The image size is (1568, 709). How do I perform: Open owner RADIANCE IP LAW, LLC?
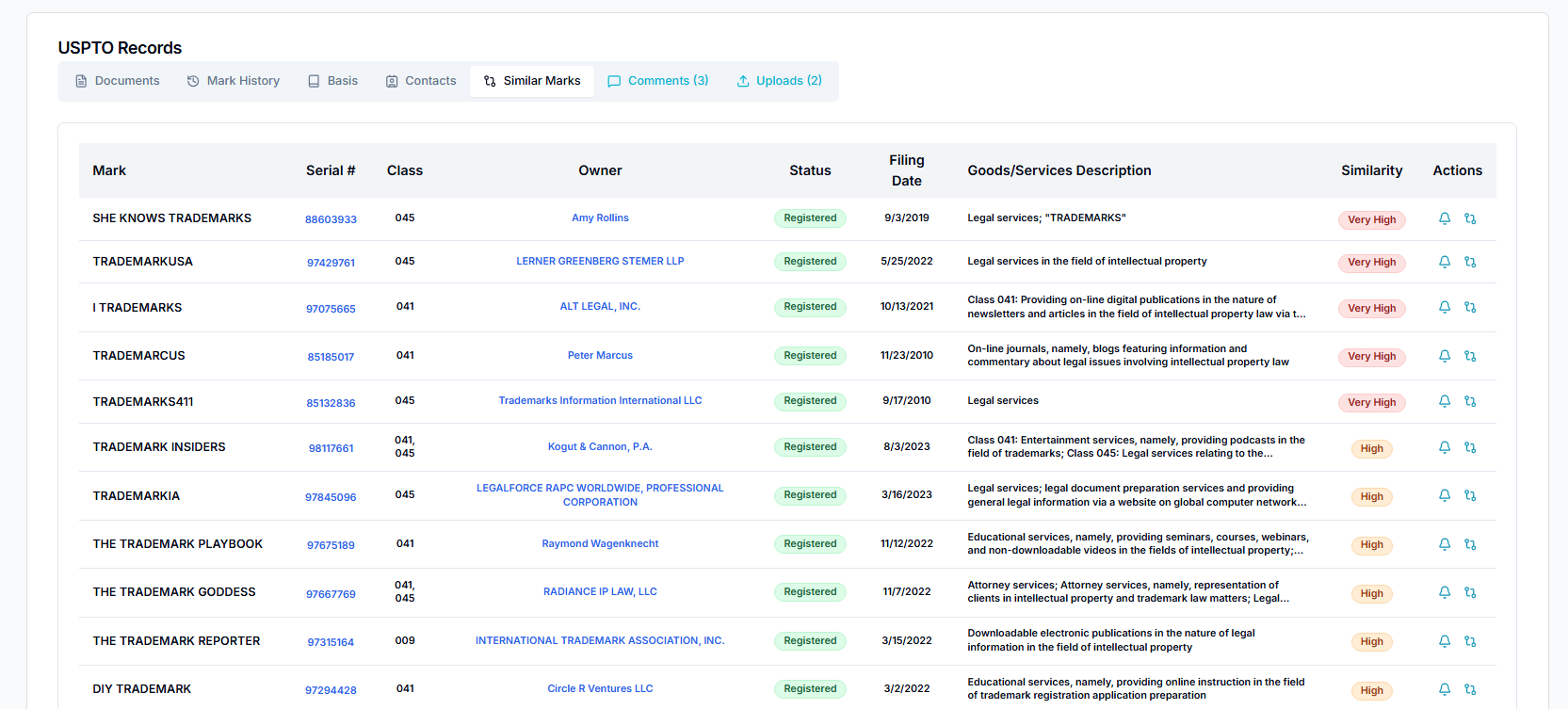click(x=600, y=591)
